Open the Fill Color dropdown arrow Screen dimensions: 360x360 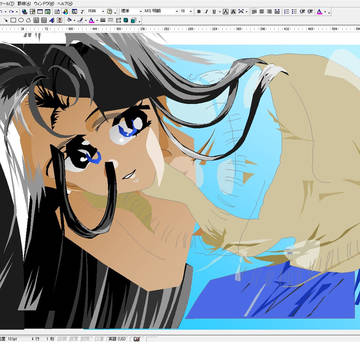coord(74,20)
